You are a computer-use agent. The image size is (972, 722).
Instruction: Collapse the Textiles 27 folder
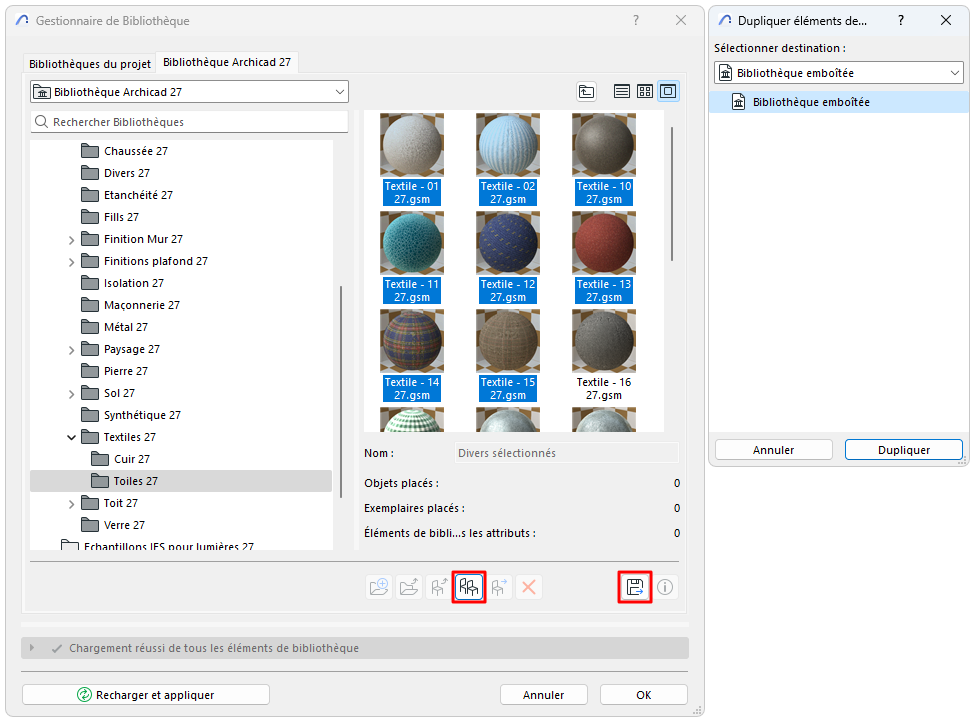coord(71,438)
